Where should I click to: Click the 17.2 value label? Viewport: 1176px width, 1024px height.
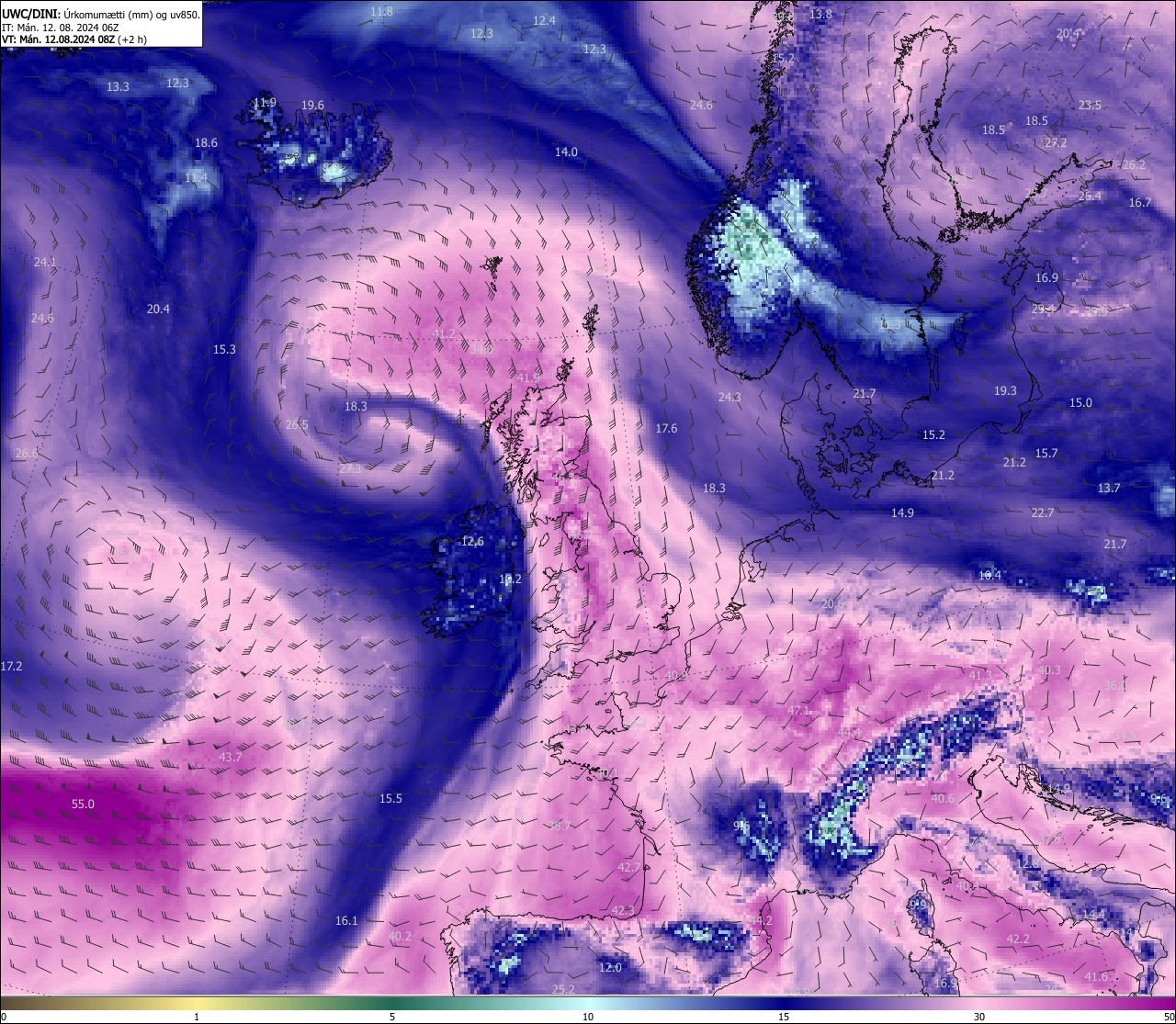click(x=11, y=665)
